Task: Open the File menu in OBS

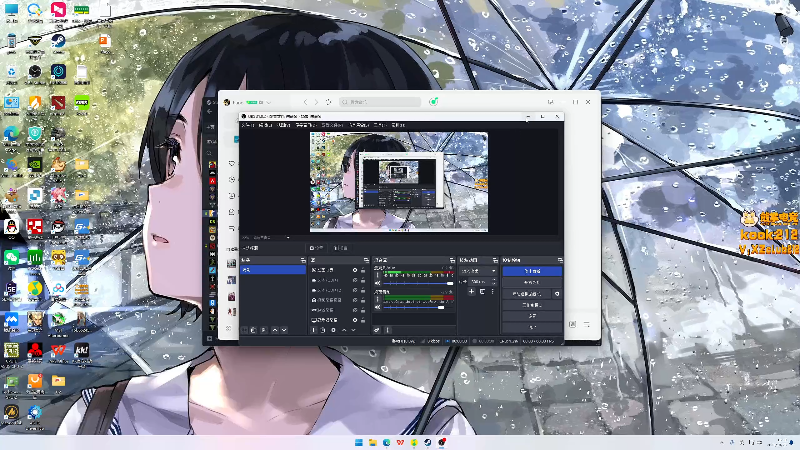Action: (248, 125)
